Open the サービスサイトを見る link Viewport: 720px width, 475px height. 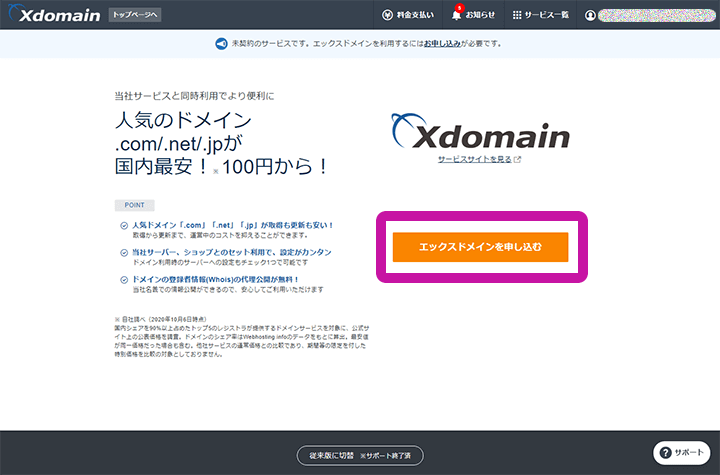[474, 159]
